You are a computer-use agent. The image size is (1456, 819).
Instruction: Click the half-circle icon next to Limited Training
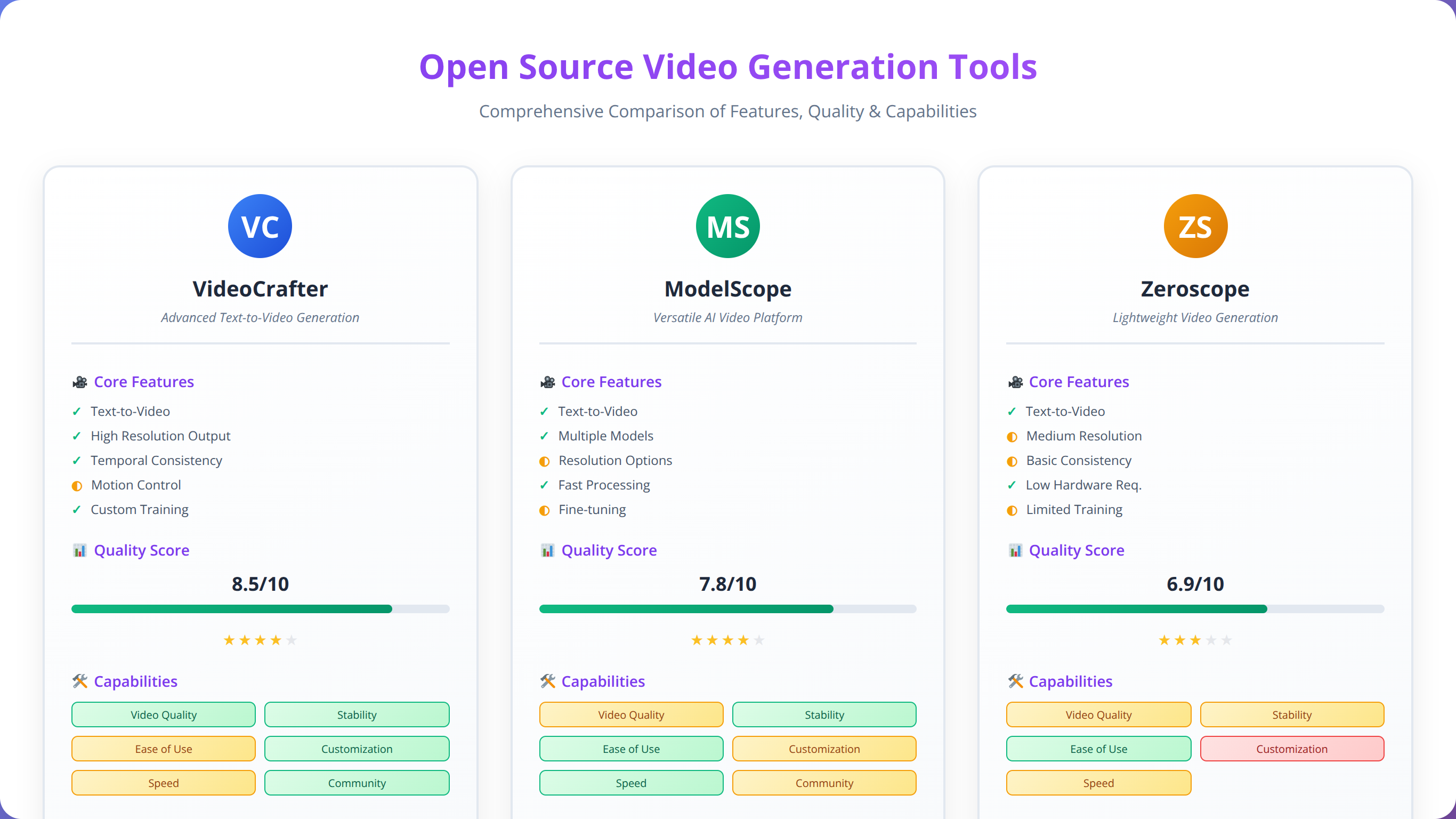click(x=1012, y=511)
